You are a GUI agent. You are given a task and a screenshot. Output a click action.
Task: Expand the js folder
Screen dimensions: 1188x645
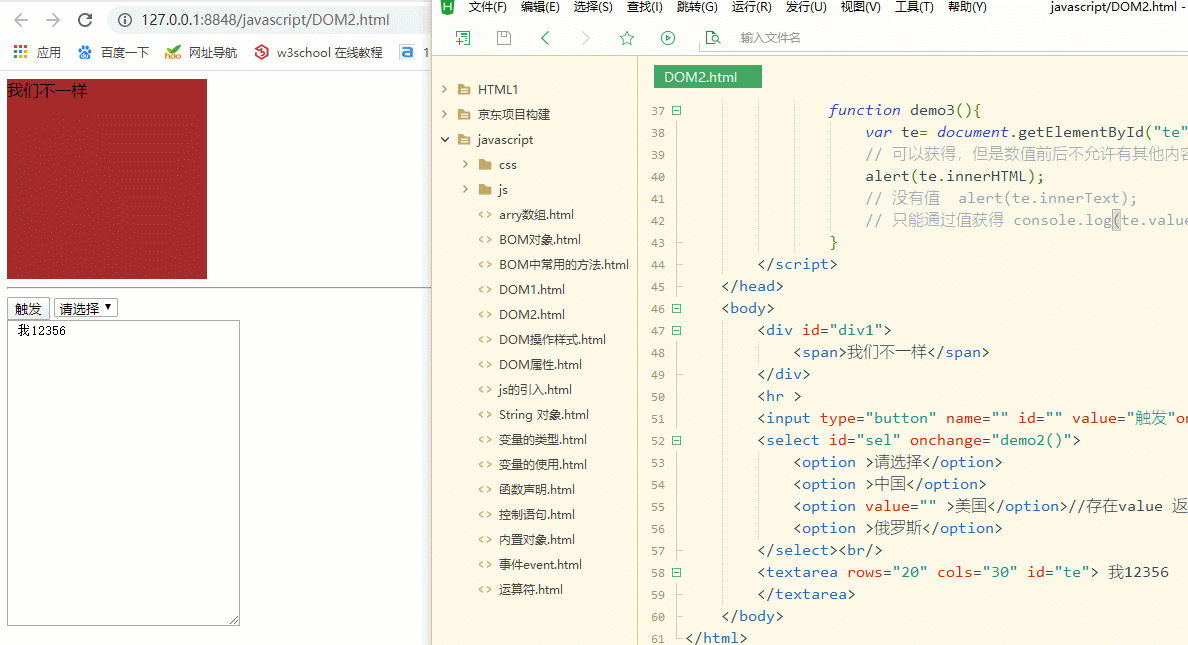465,189
